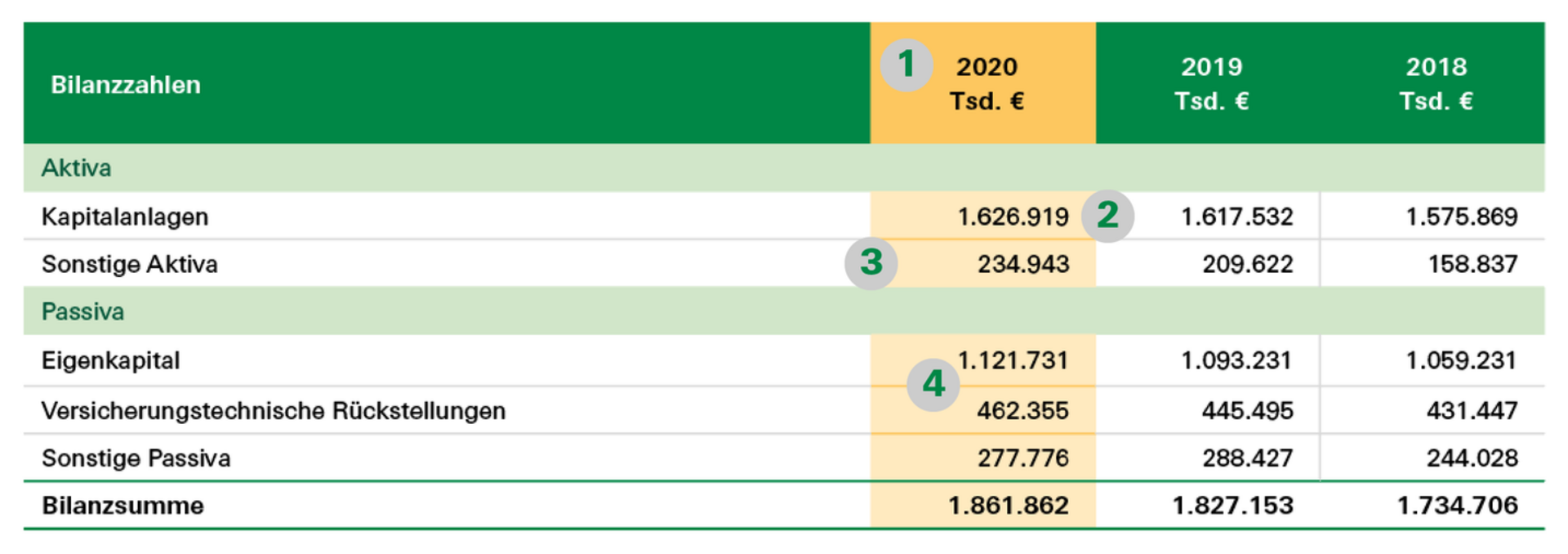Click the Aktiva section row label
This screenshot has height=554, width=1568.
click(x=76, y=168)
